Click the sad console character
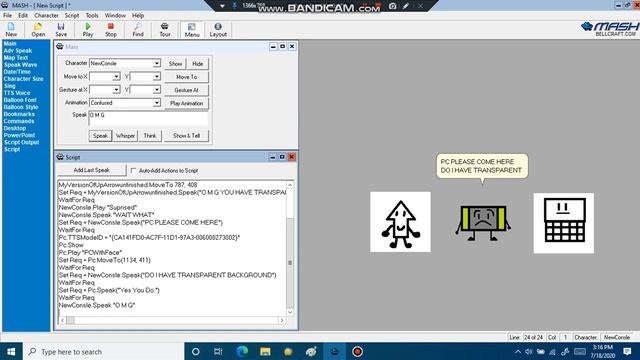Viewport: 640px width, 360px height. pos(483,222)
